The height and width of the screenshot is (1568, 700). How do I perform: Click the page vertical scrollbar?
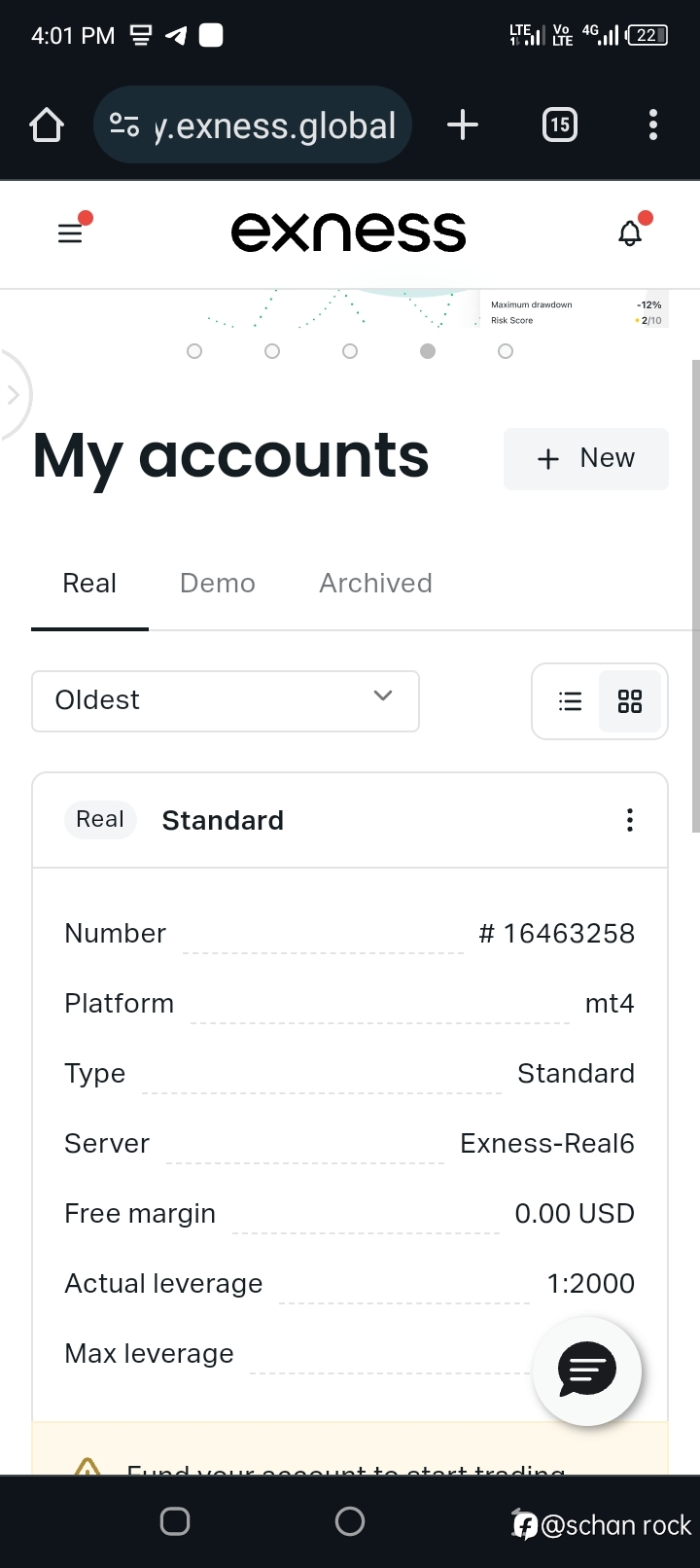pos(695,595)
